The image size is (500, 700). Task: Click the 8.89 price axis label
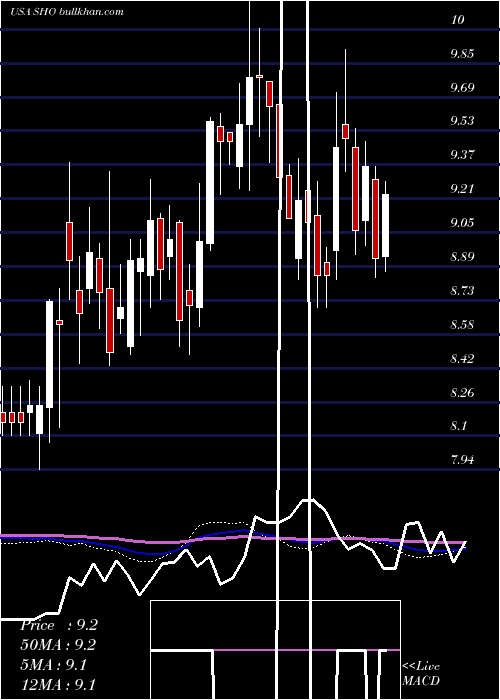click(x=462, y=256)
